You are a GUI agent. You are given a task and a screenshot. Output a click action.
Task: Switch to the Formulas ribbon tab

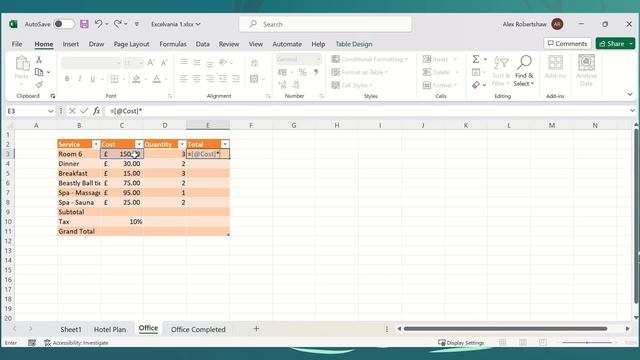pyautogui.click(x=173, y=44)
